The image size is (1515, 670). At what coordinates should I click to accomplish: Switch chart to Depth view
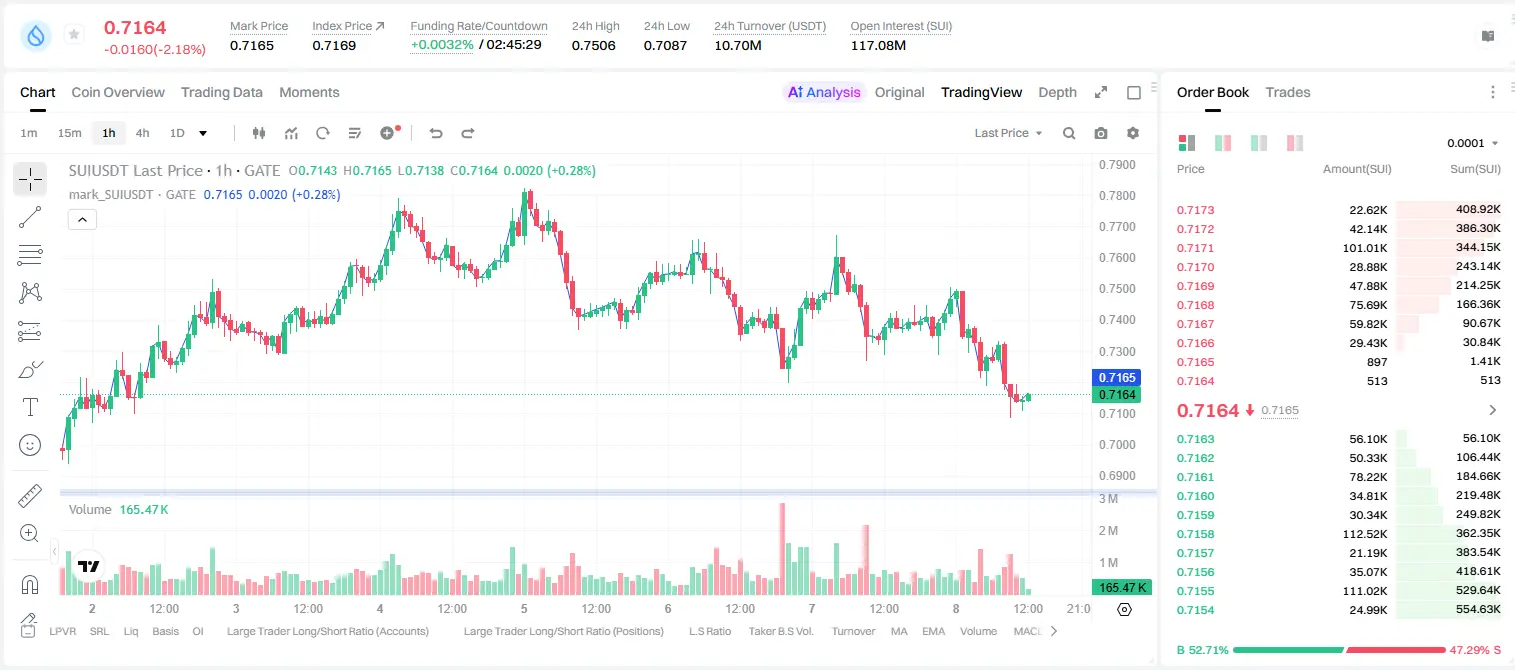tap(1057, 92)
